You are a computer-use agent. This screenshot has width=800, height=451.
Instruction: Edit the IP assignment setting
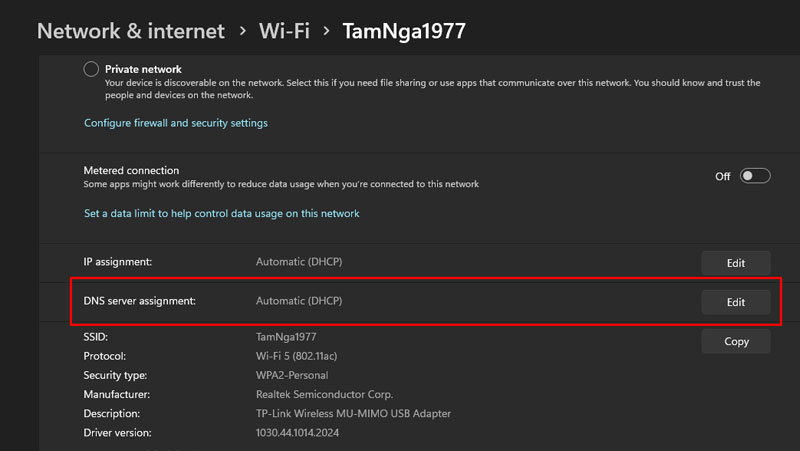click(x=736, y=263)
